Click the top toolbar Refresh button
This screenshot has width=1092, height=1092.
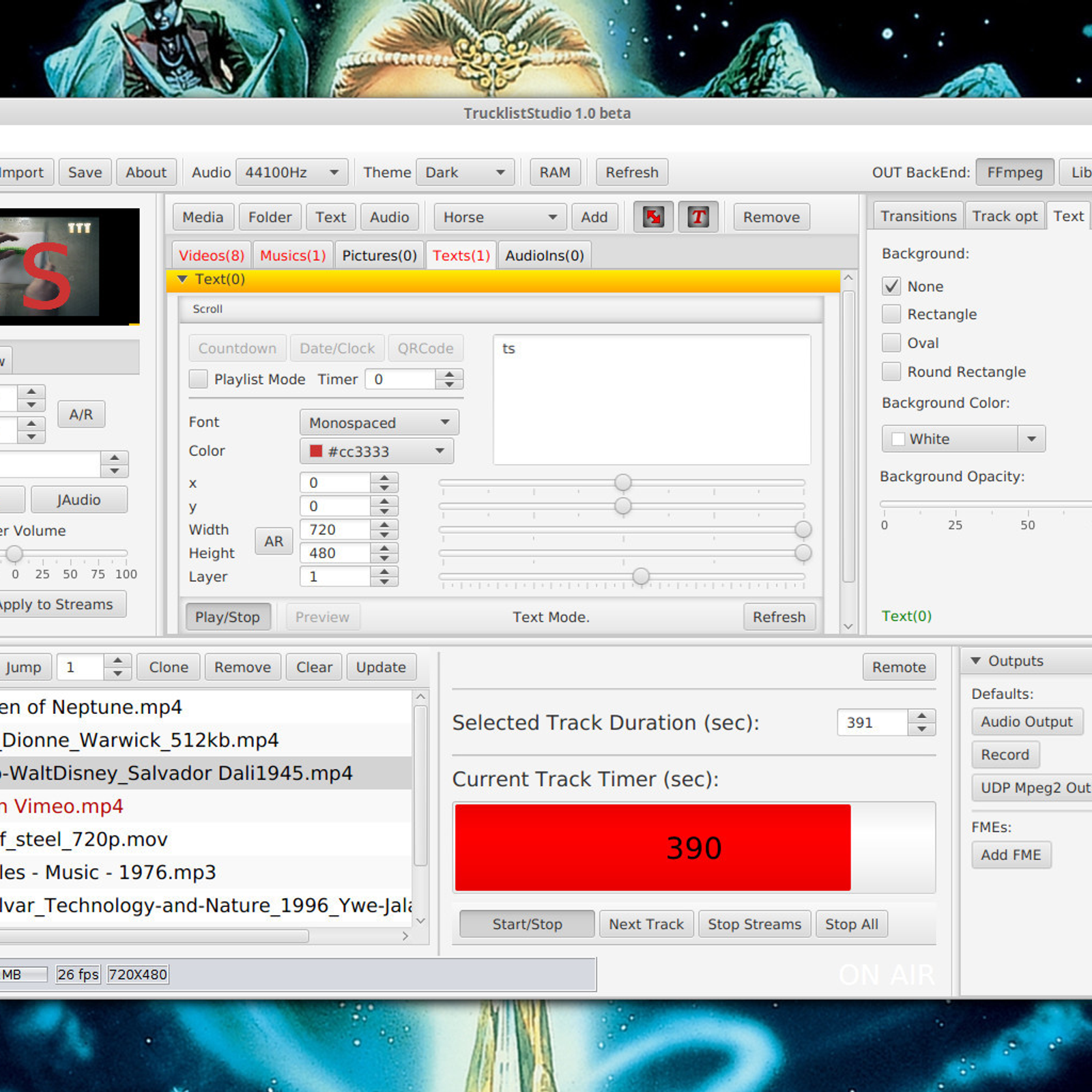click(x=632, y=173)
